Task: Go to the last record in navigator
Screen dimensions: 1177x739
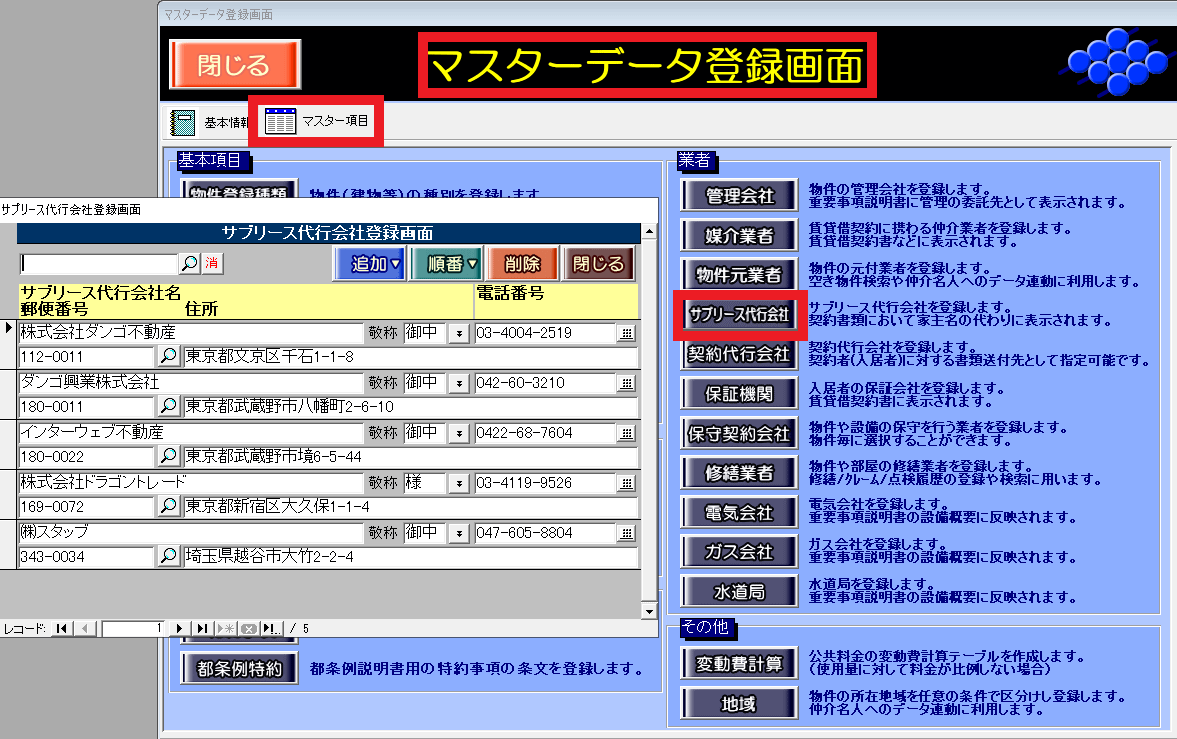Action: pyautogui.click(x=202, y=628)
